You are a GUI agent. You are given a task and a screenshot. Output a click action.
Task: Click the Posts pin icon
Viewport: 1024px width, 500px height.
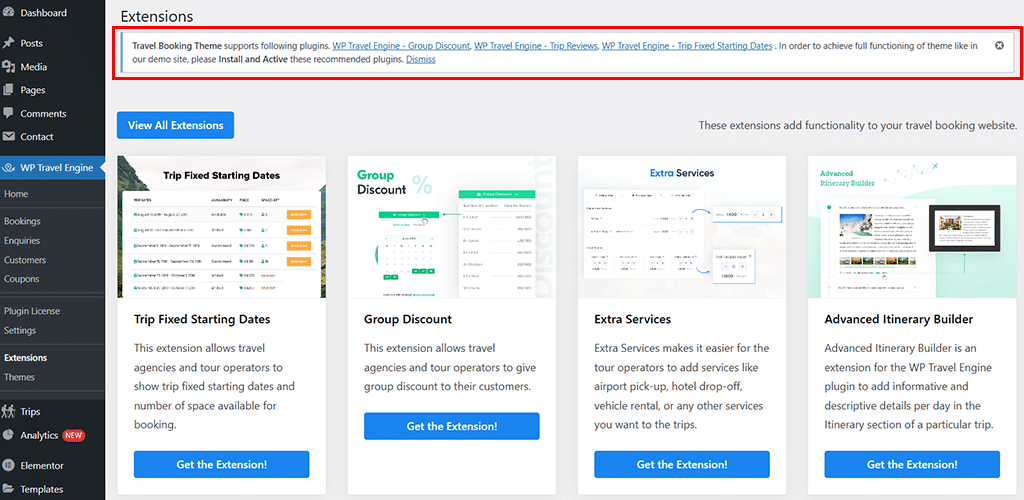(x=9, y=43)
